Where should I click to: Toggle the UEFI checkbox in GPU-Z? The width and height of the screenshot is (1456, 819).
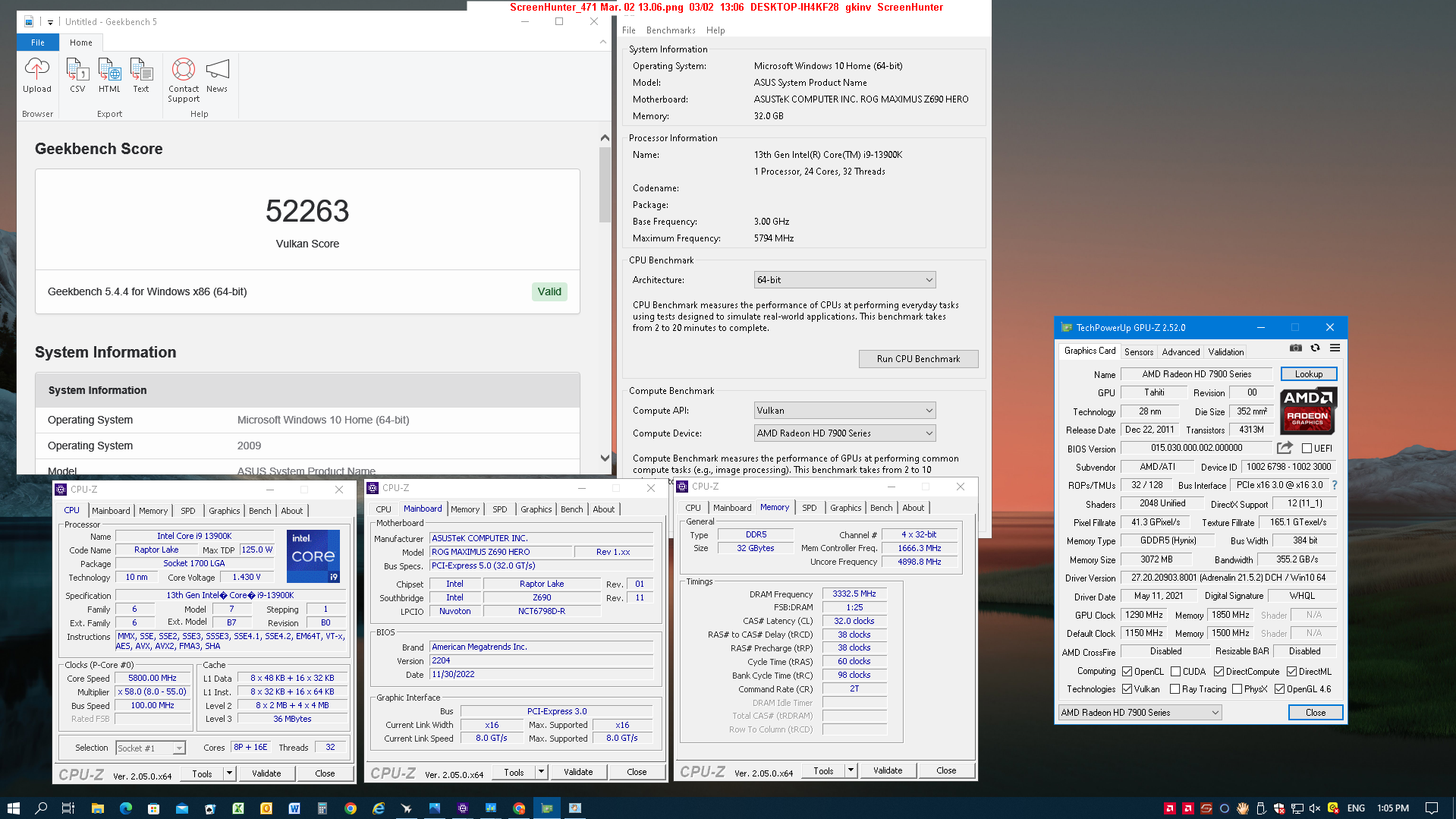point(1307,449)
